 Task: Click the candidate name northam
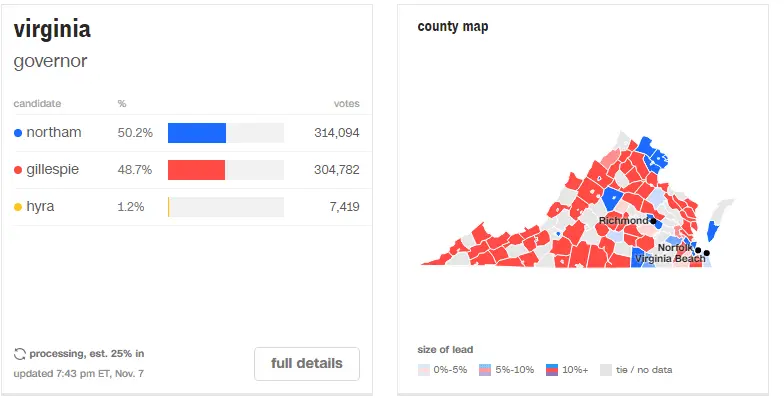coord(54,133)
